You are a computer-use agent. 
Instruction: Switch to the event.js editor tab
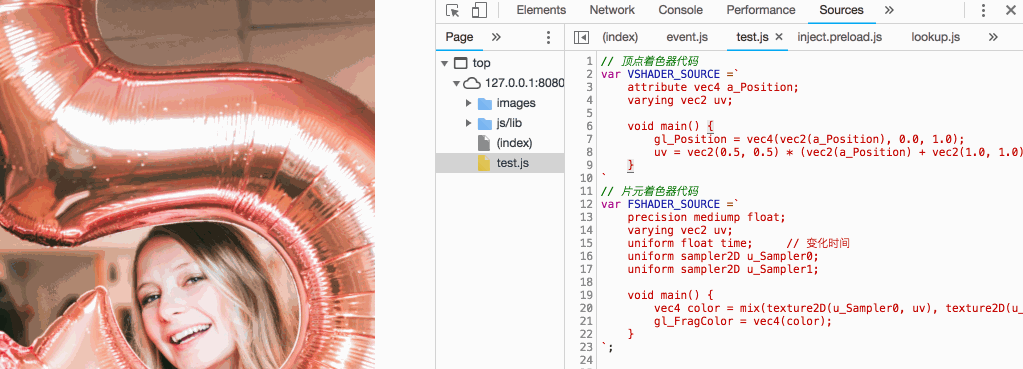[x=687, y=37]
